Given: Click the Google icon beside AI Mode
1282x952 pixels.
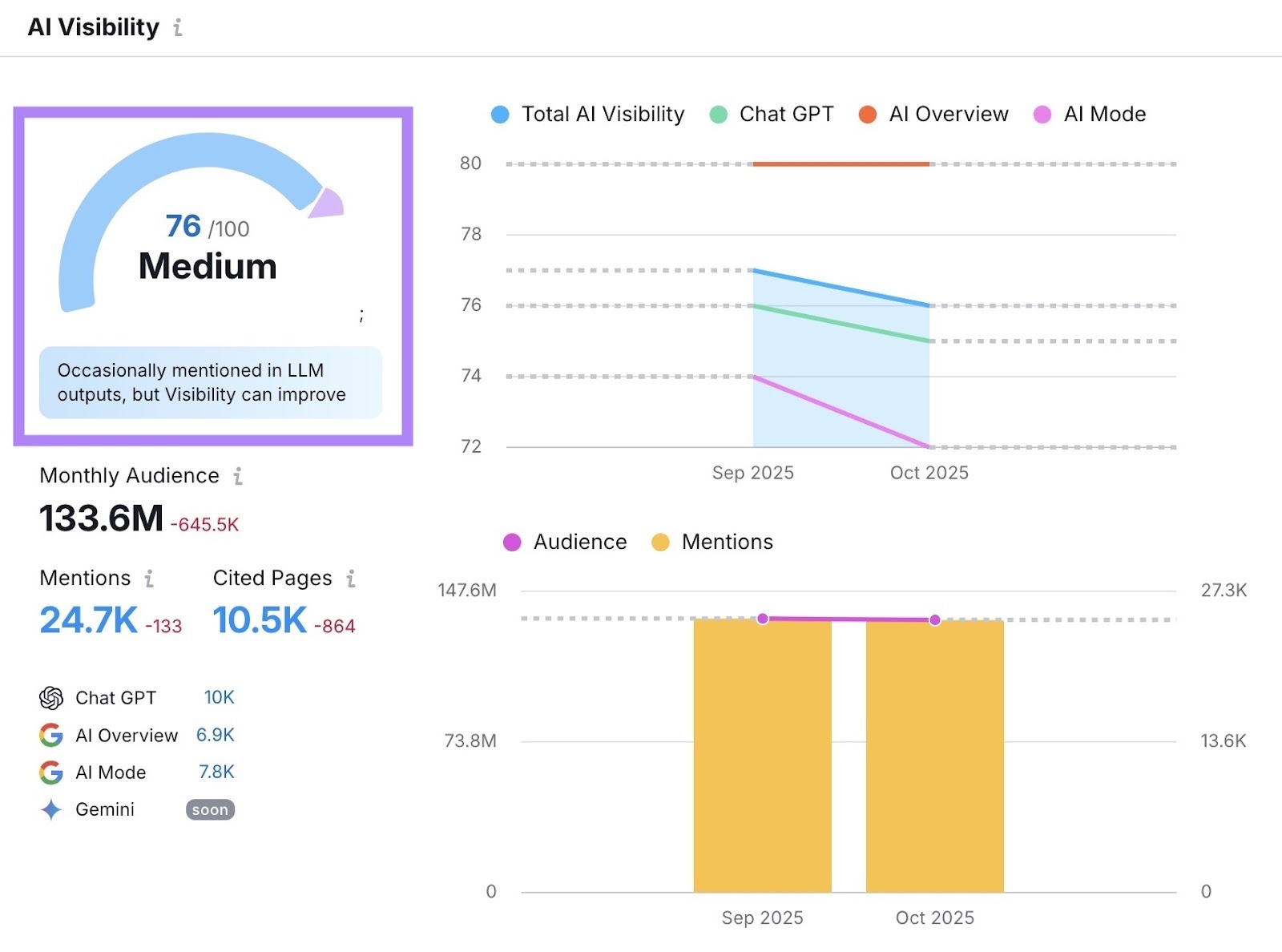Looking at the screenshot, I should (x=50, y=772).
